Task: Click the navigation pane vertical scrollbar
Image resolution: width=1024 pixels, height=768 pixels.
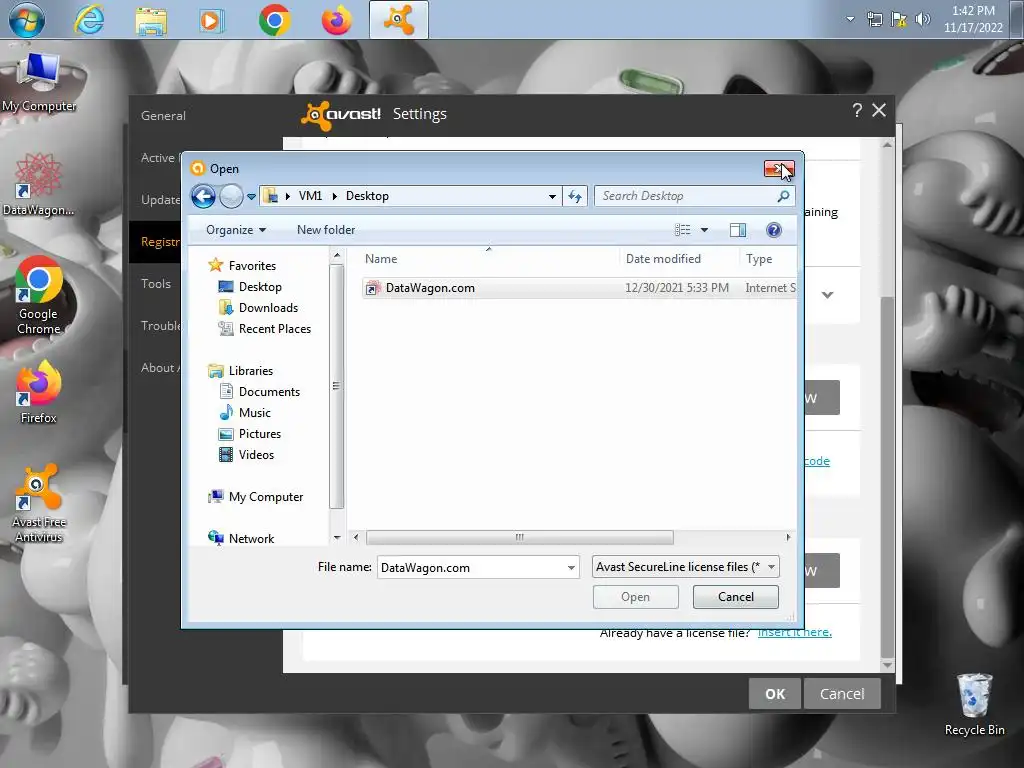Action: point(336,387)
